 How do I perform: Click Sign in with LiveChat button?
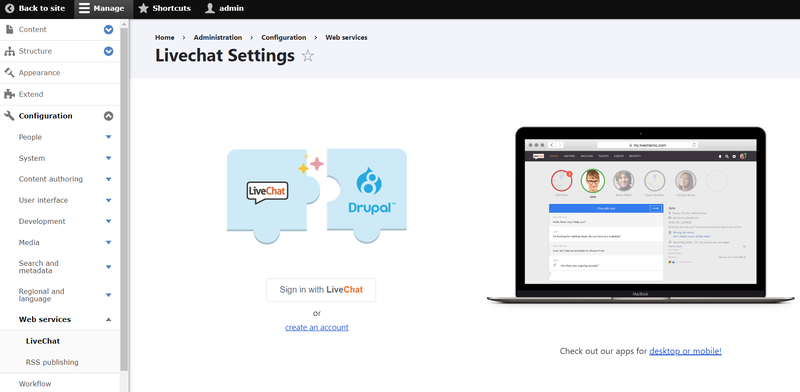[x=321, y=290]
